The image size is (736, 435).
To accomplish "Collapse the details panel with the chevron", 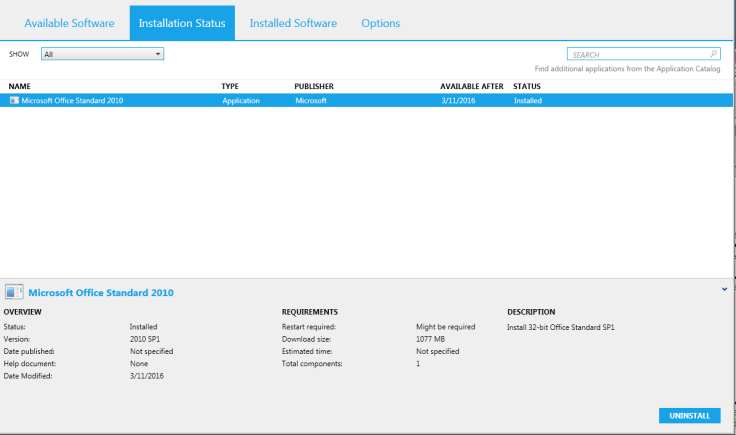I will pos(723,289).
